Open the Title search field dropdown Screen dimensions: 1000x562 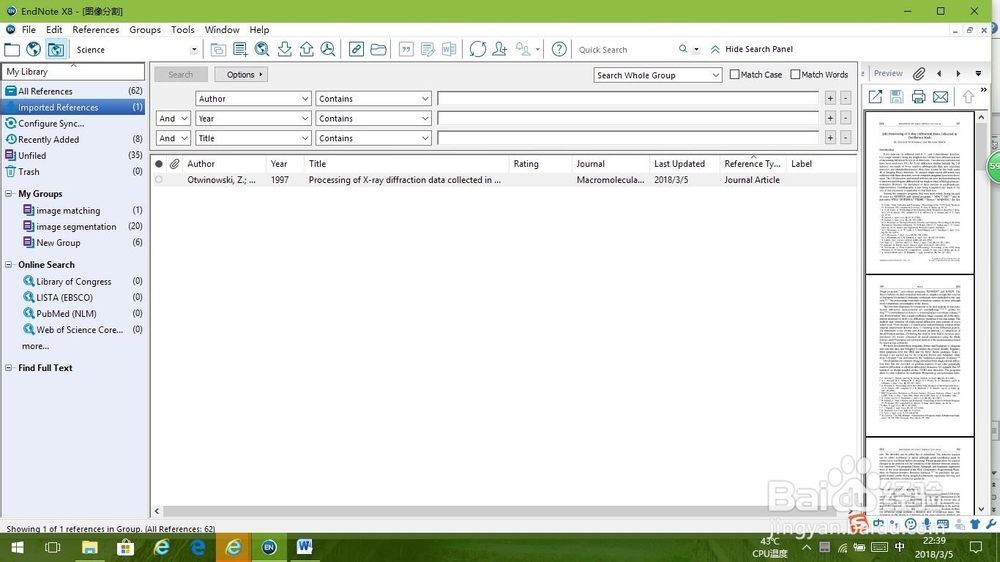(253, 138)
